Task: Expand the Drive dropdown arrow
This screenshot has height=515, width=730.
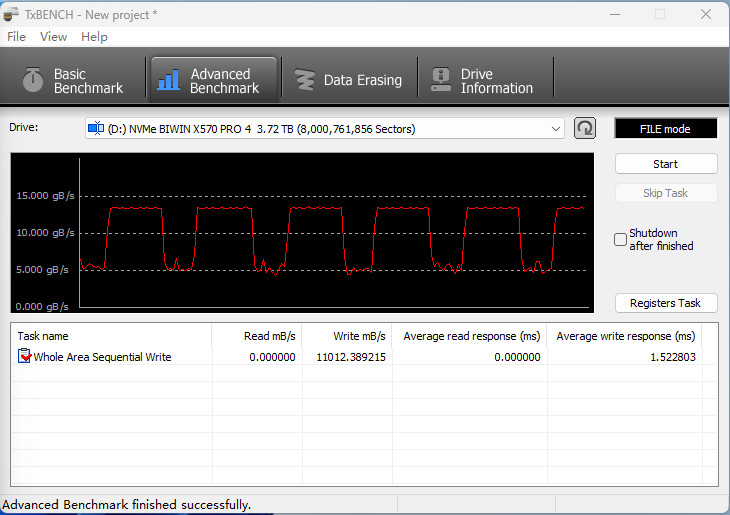Action: [556, 129]
